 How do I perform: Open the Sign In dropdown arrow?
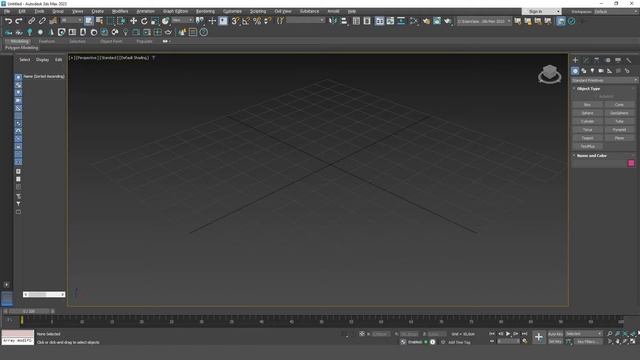(558, 11)
